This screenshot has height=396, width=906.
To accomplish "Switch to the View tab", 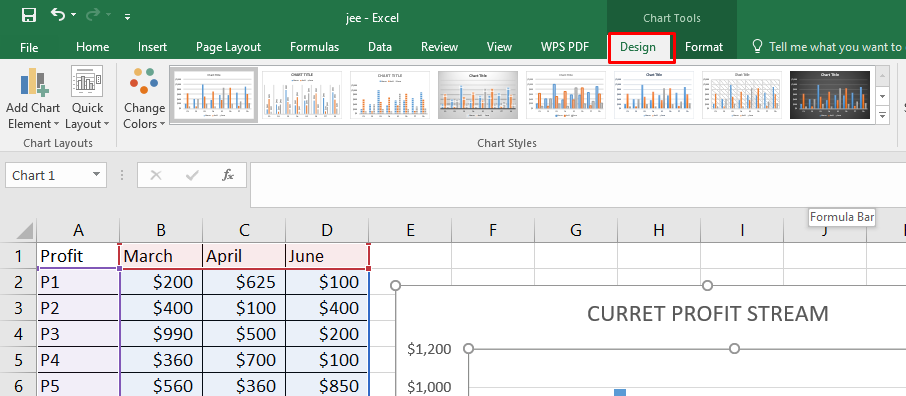I will (x=499, y=47).
